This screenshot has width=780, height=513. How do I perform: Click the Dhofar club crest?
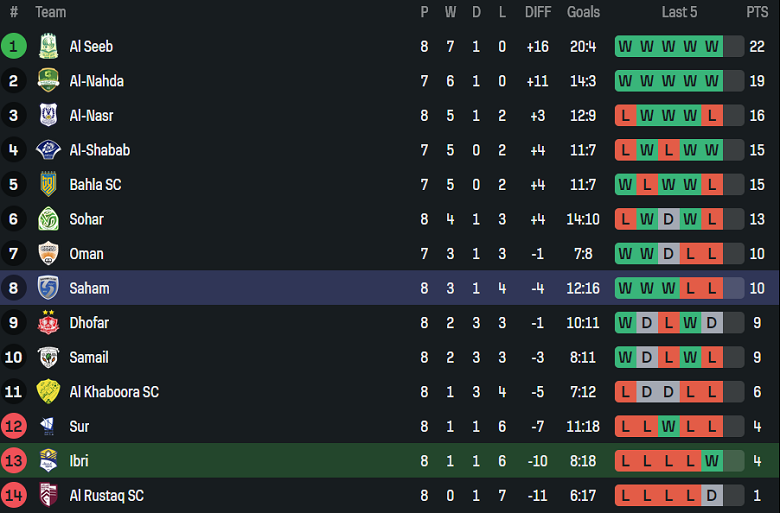tap(48, 323)
